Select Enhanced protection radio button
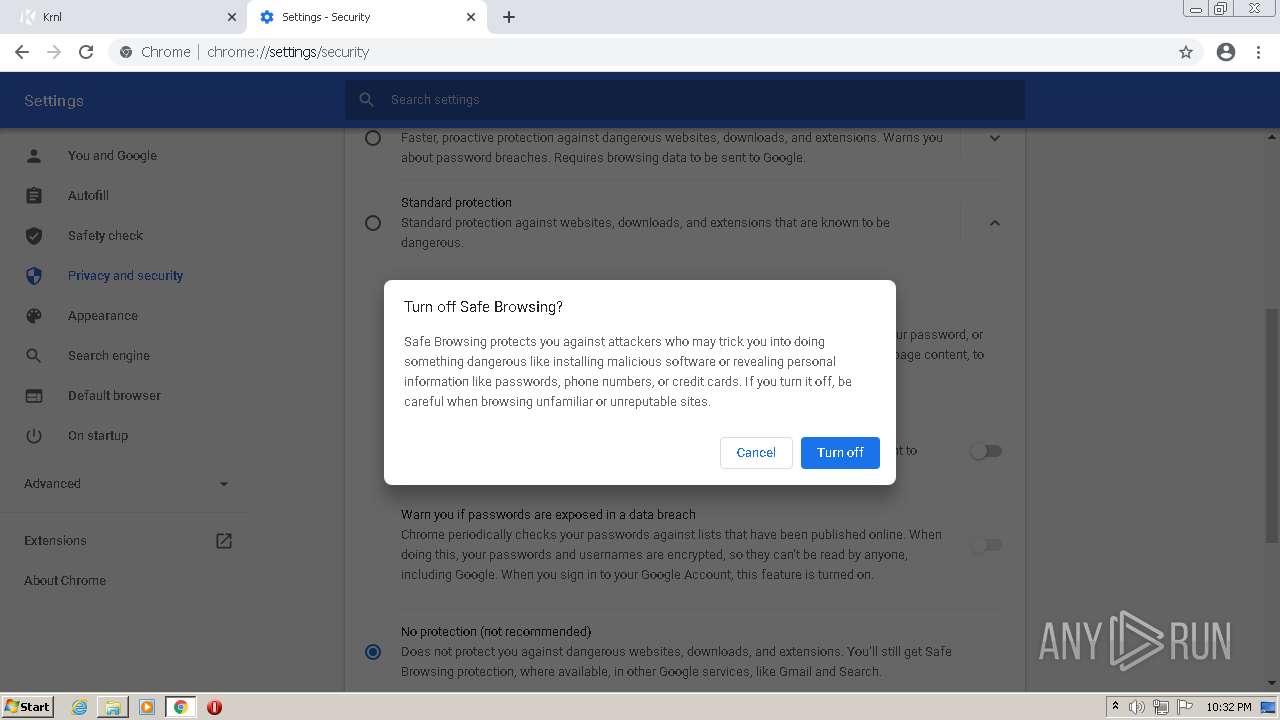 (x=373, y=138)
